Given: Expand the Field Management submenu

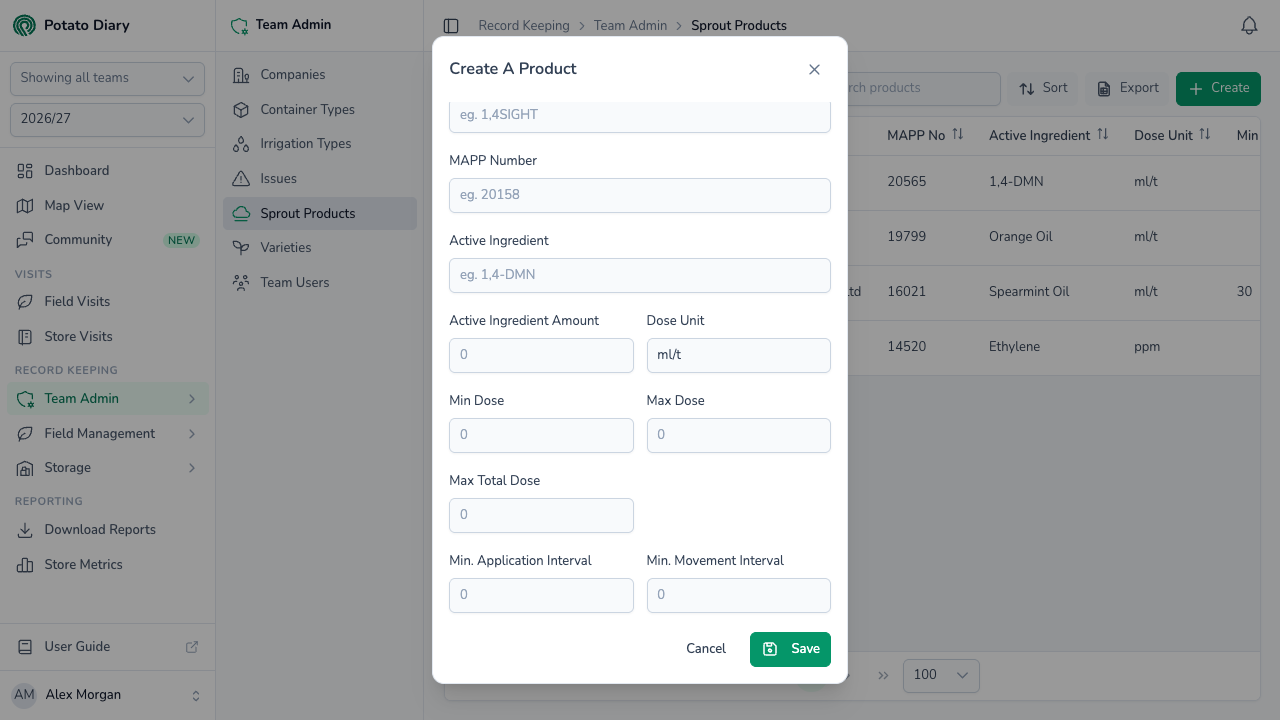Looking at the screenshot, I should [x=192, y=434].
